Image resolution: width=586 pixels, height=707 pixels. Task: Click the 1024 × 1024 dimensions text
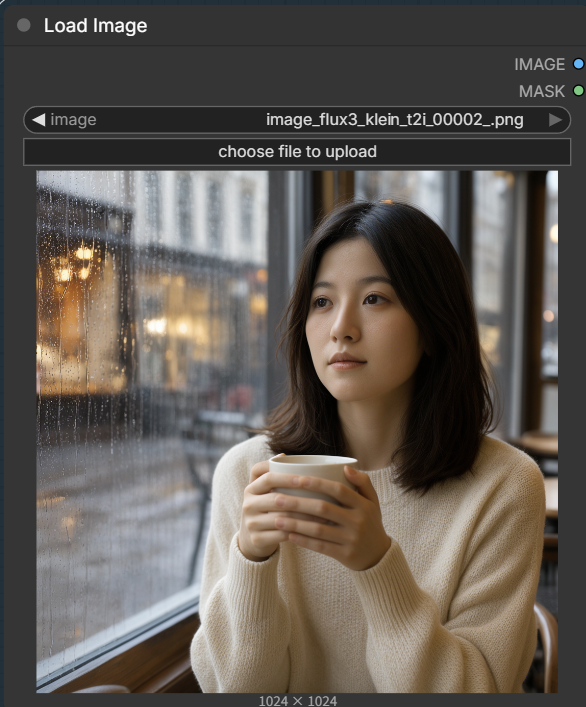(x=298, y=701)
